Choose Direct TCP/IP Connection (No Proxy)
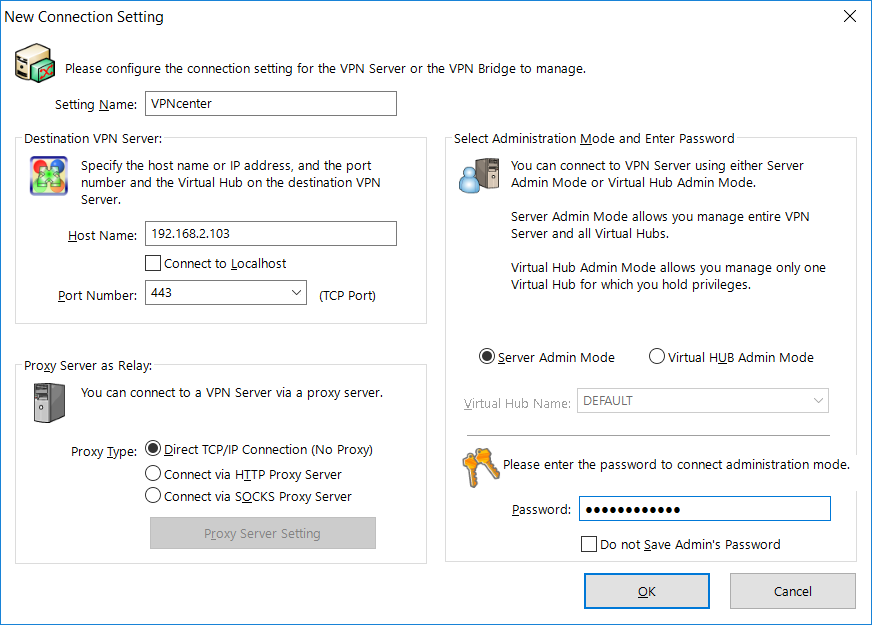Viewport: 872px width, 625px height. click(x=153, y=448)
